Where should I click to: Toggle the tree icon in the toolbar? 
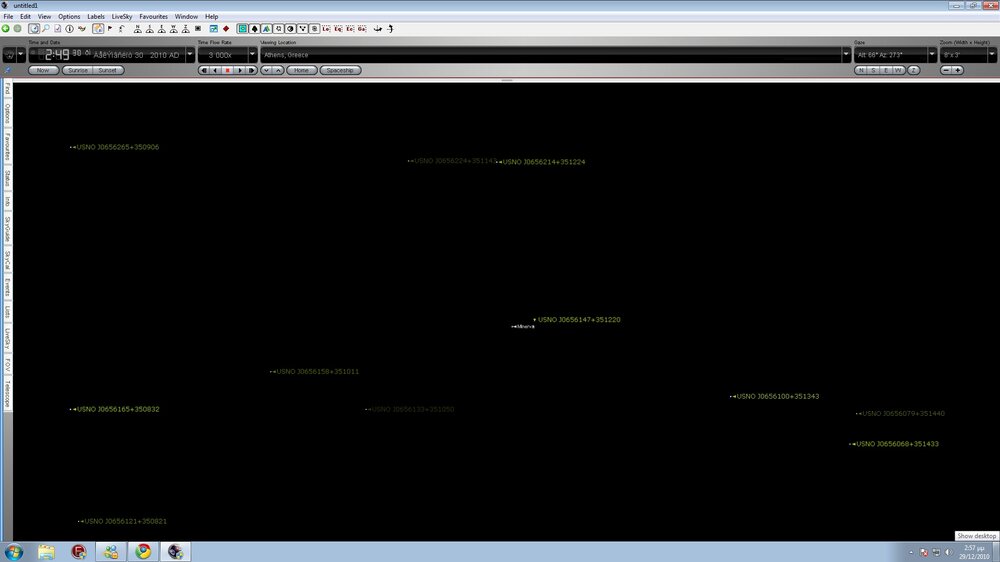click(254, 29)
